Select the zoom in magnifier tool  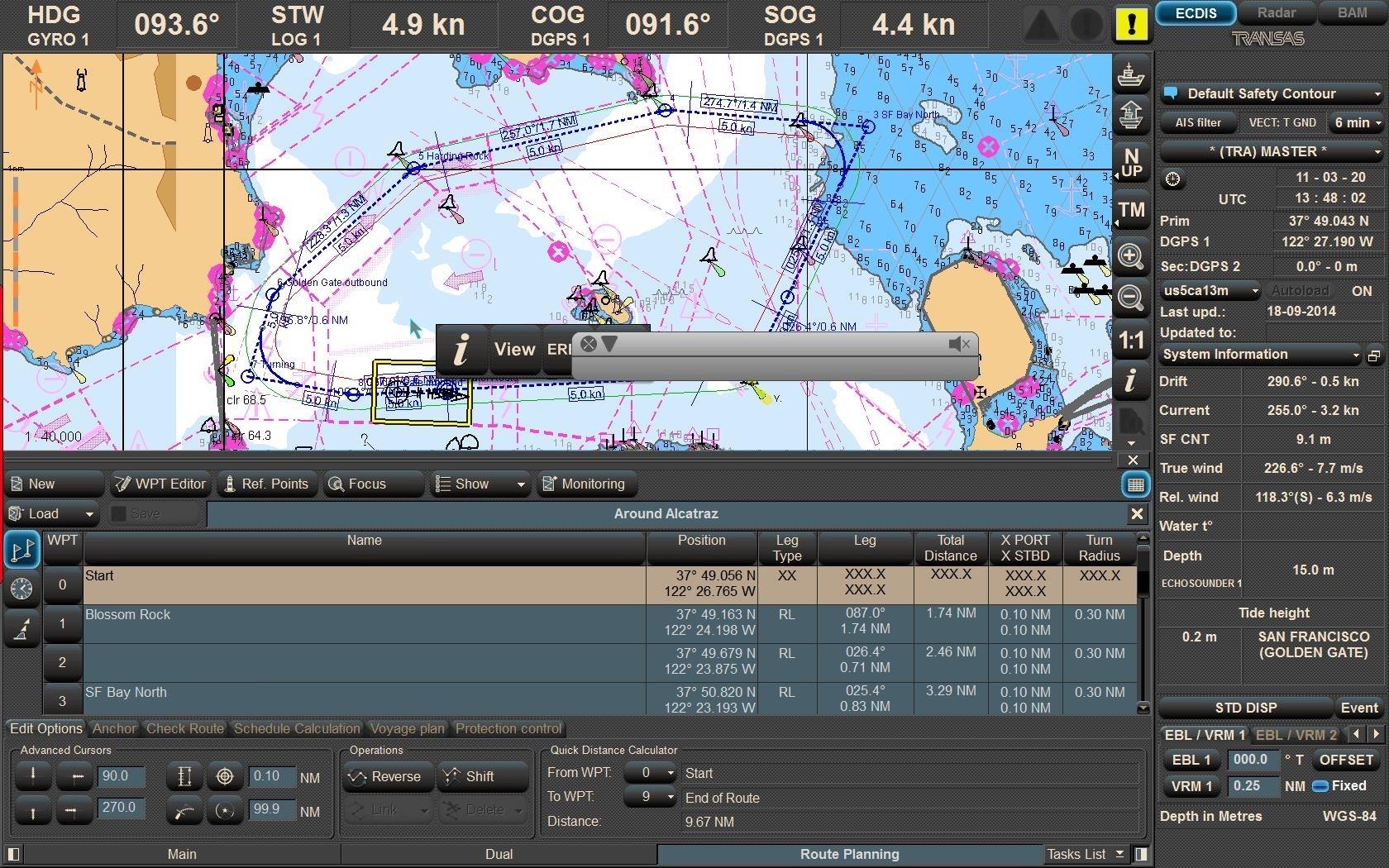[1131, 256]
